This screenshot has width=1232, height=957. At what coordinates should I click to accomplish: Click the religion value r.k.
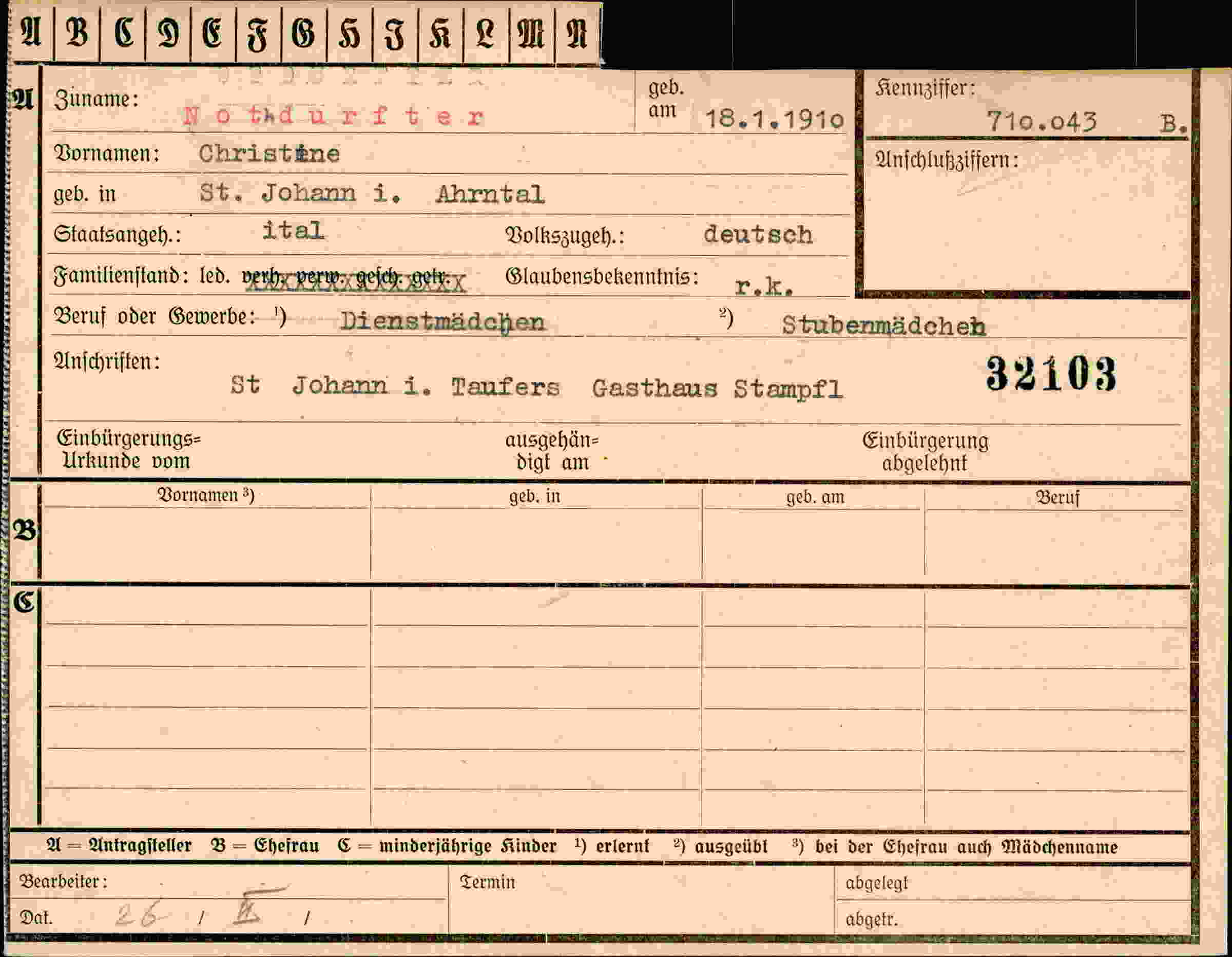[764, 286]
